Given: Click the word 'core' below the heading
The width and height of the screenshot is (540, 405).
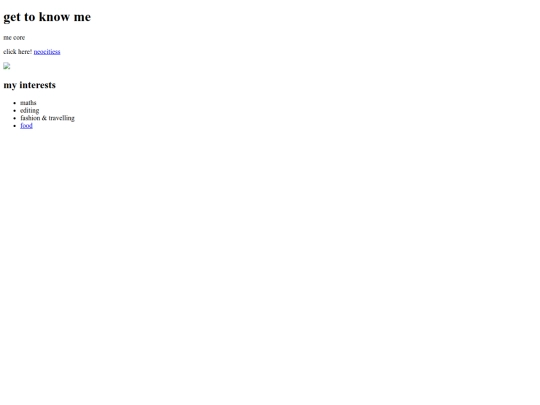Looking at the screenshot, I should (x=19, y=38).
